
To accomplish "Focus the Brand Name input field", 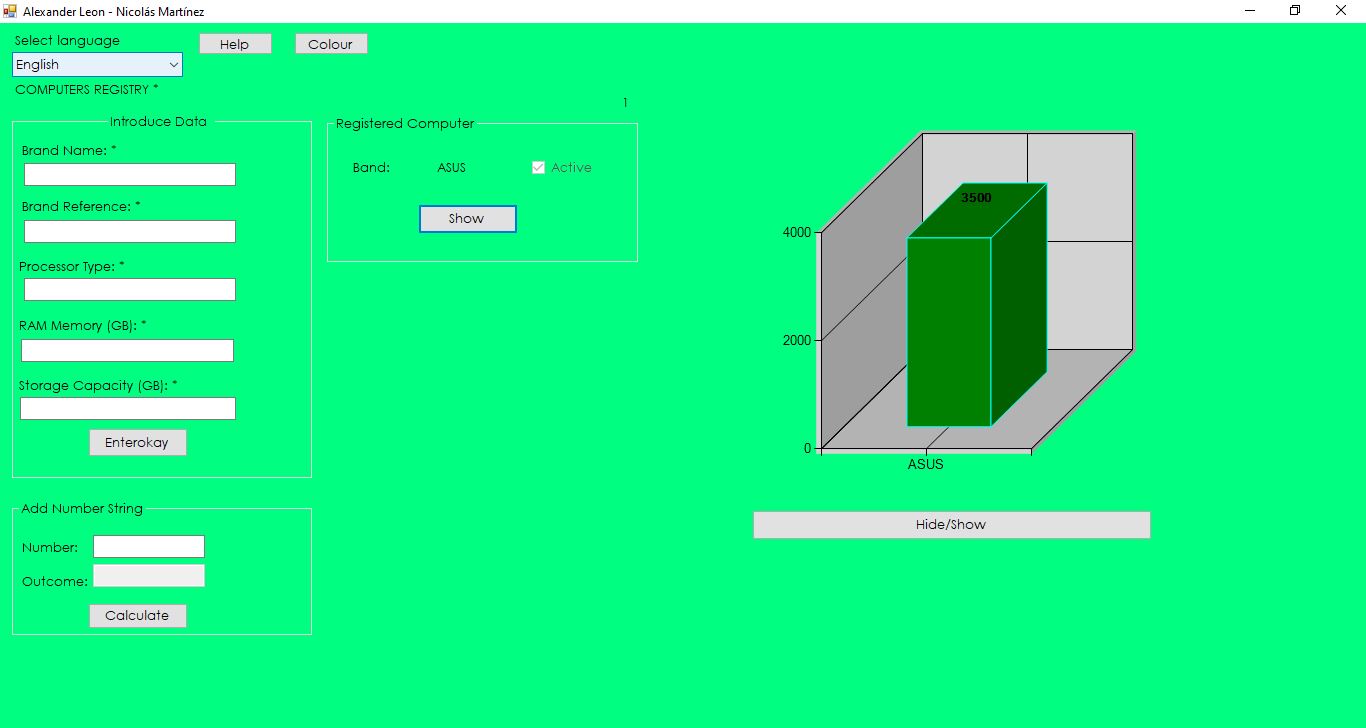I will point(130,175).
